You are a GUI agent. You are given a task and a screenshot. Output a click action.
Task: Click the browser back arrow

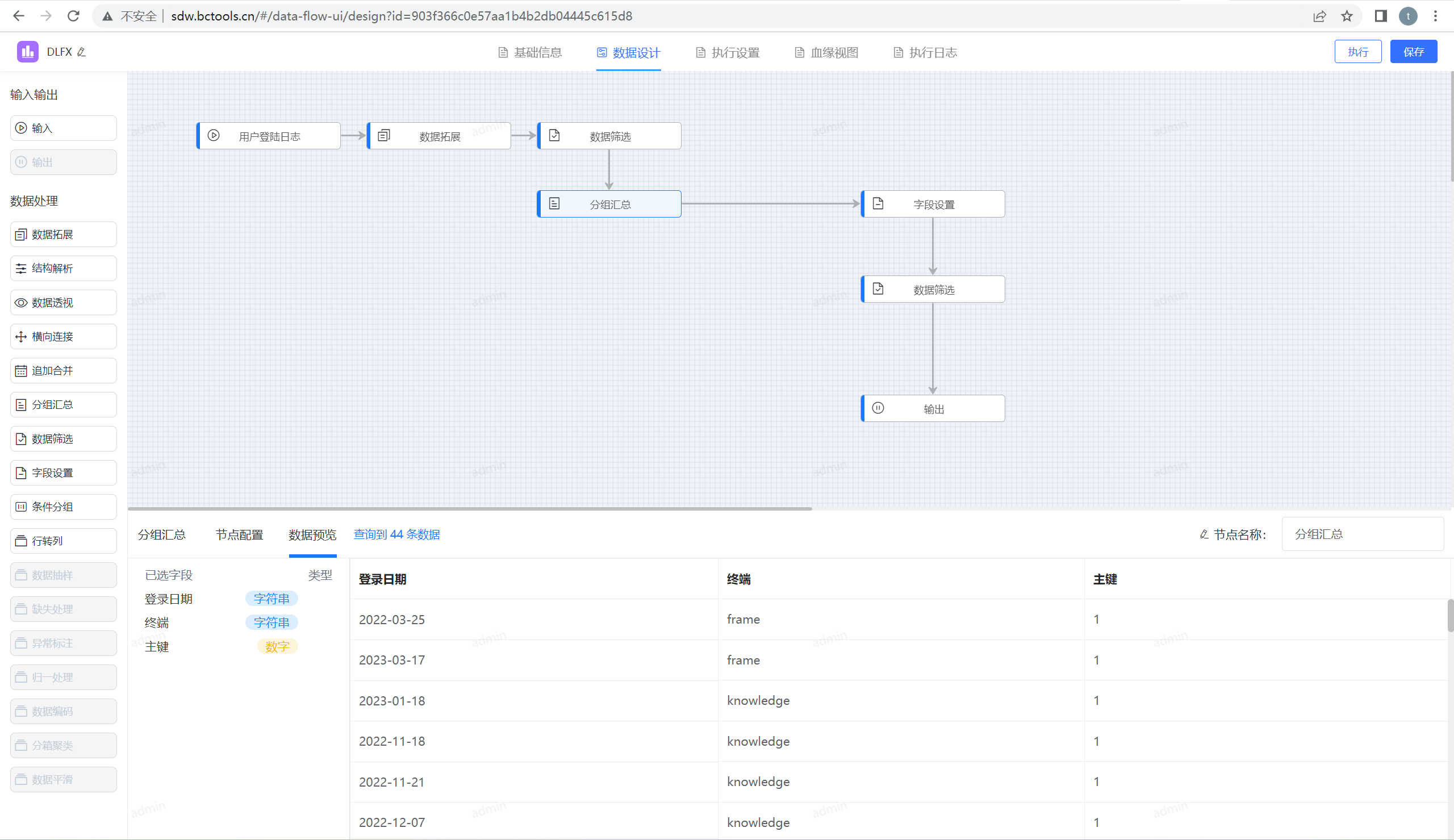[x=18, y=16]
